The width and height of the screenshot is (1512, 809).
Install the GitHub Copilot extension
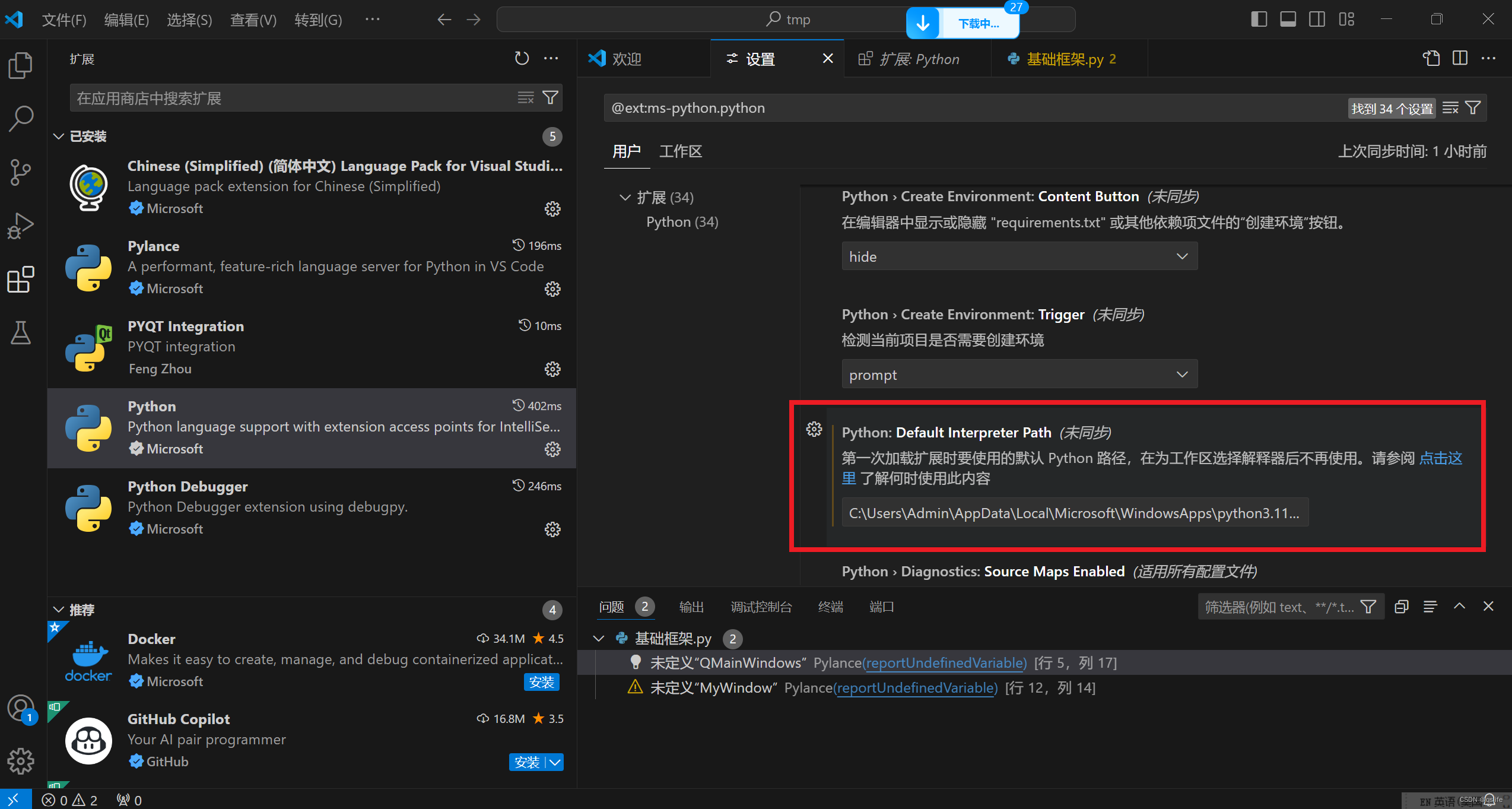[527, 762]
